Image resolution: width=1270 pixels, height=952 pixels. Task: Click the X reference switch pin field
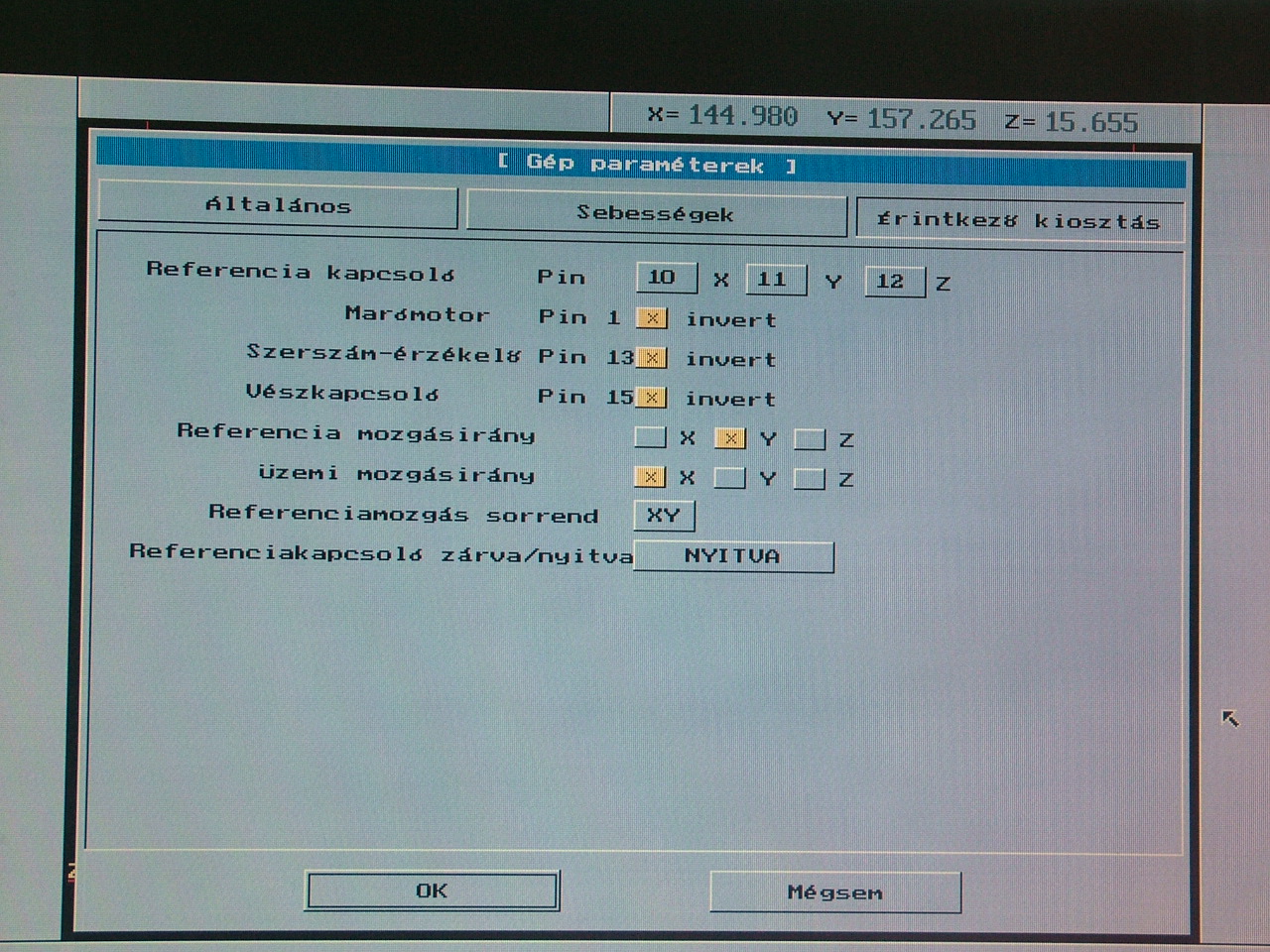pos(664,278)
